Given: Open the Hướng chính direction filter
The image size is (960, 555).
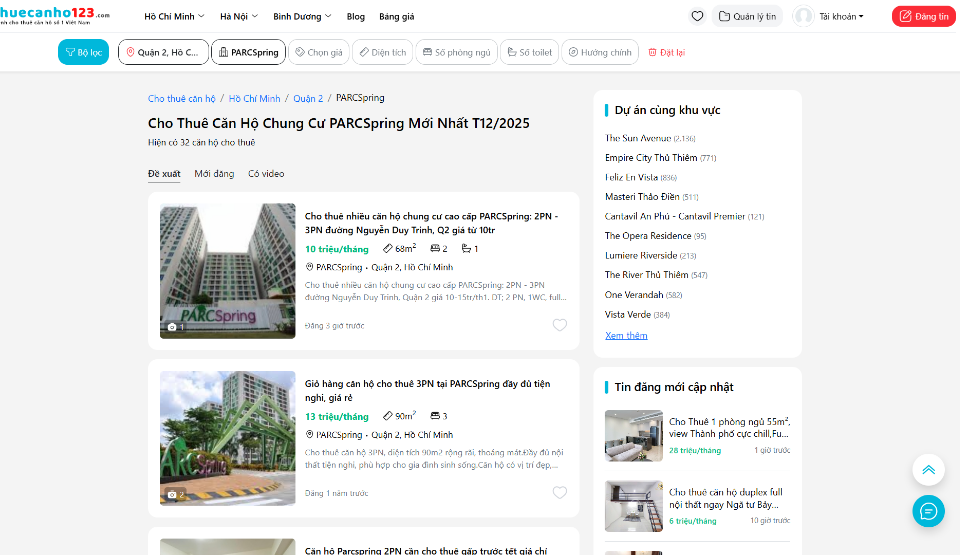Looking at the screenshot, I should pyautogui.click(x=600, y=52).
